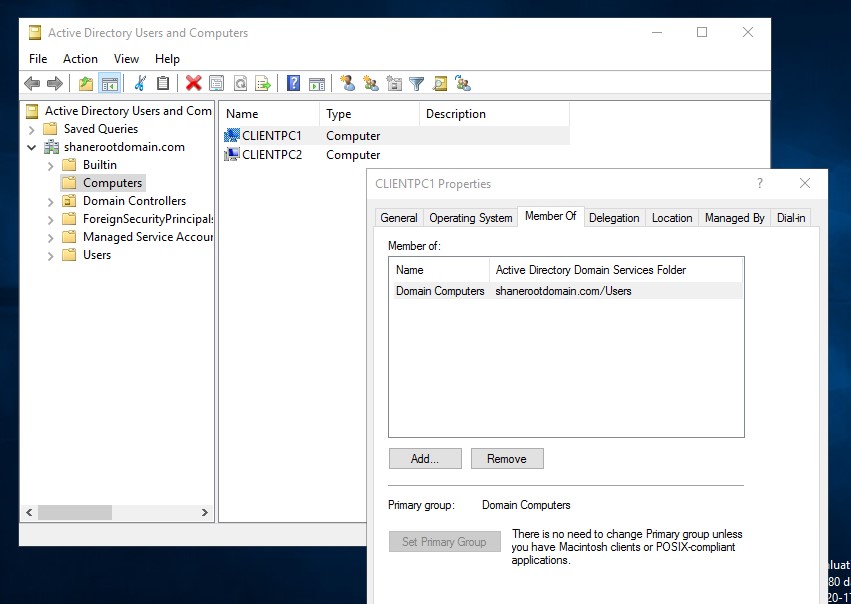The width and height of the screenshot is (851, 604).
Task: Switch to the Managed By tab
Action: (735, 218)
